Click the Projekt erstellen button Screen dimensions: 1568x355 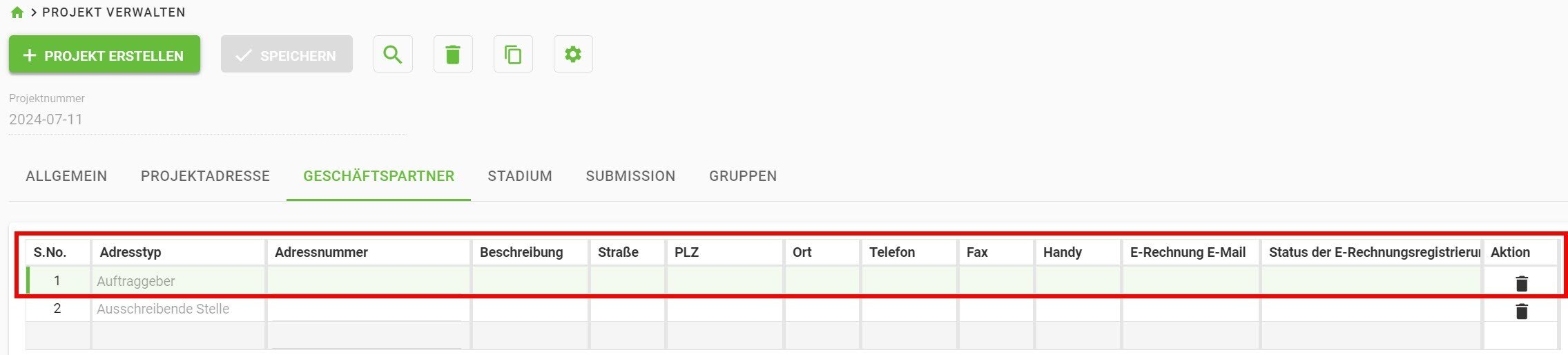[104, 55]
